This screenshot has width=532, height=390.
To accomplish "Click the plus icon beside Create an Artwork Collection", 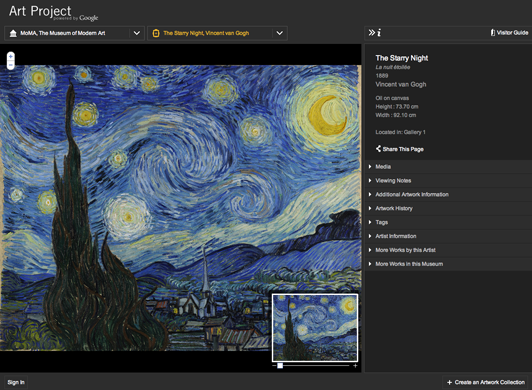I will pyautogui.click(x=449, y=382).
